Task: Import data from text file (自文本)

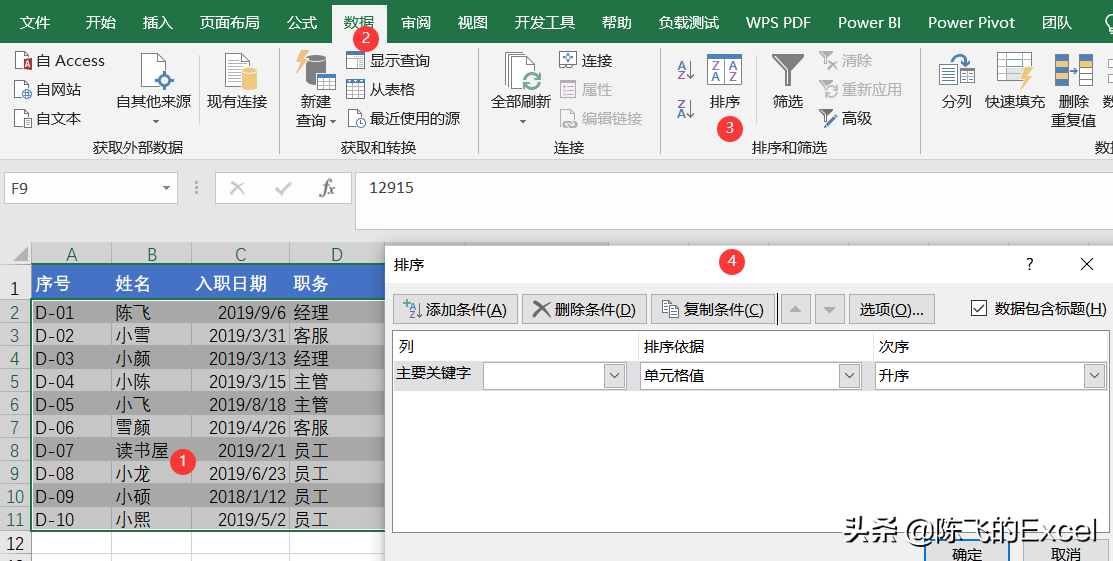Action: 48,119
